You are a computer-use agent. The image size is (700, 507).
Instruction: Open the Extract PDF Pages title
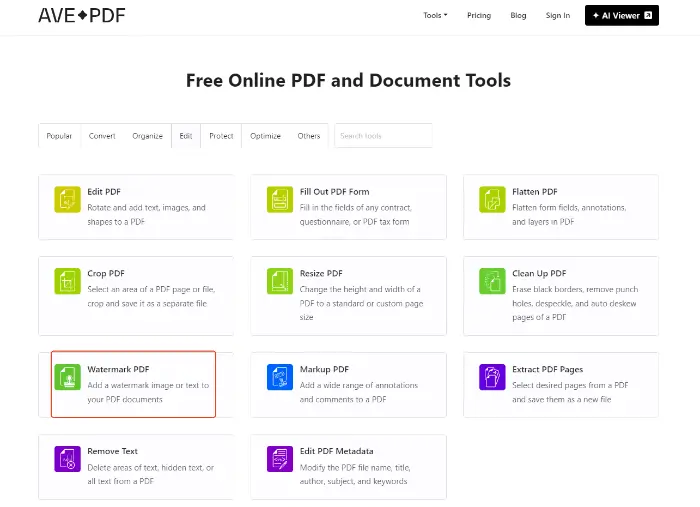[x=547, y=370]
